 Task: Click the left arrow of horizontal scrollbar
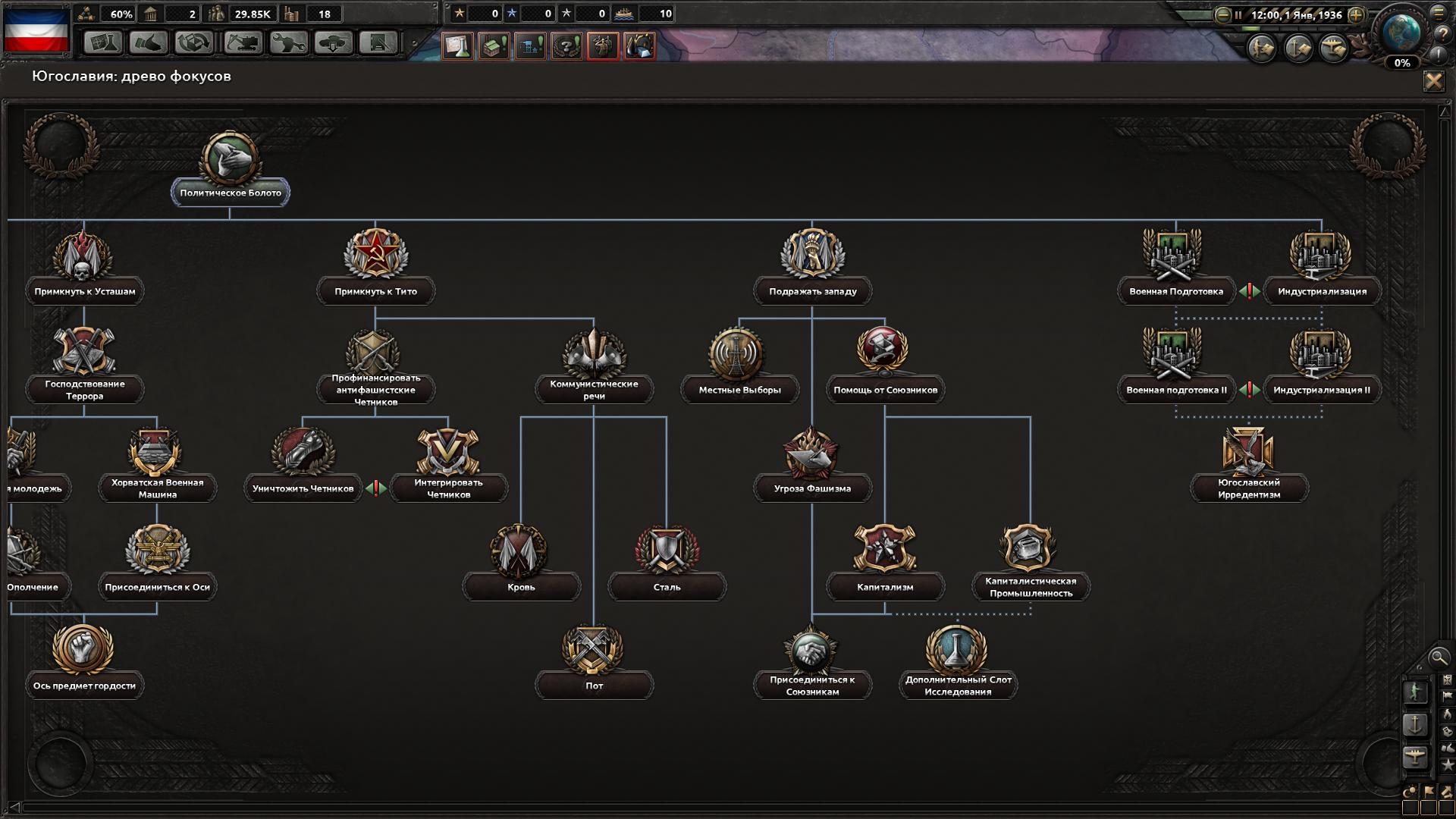click(x=14, y=807)
